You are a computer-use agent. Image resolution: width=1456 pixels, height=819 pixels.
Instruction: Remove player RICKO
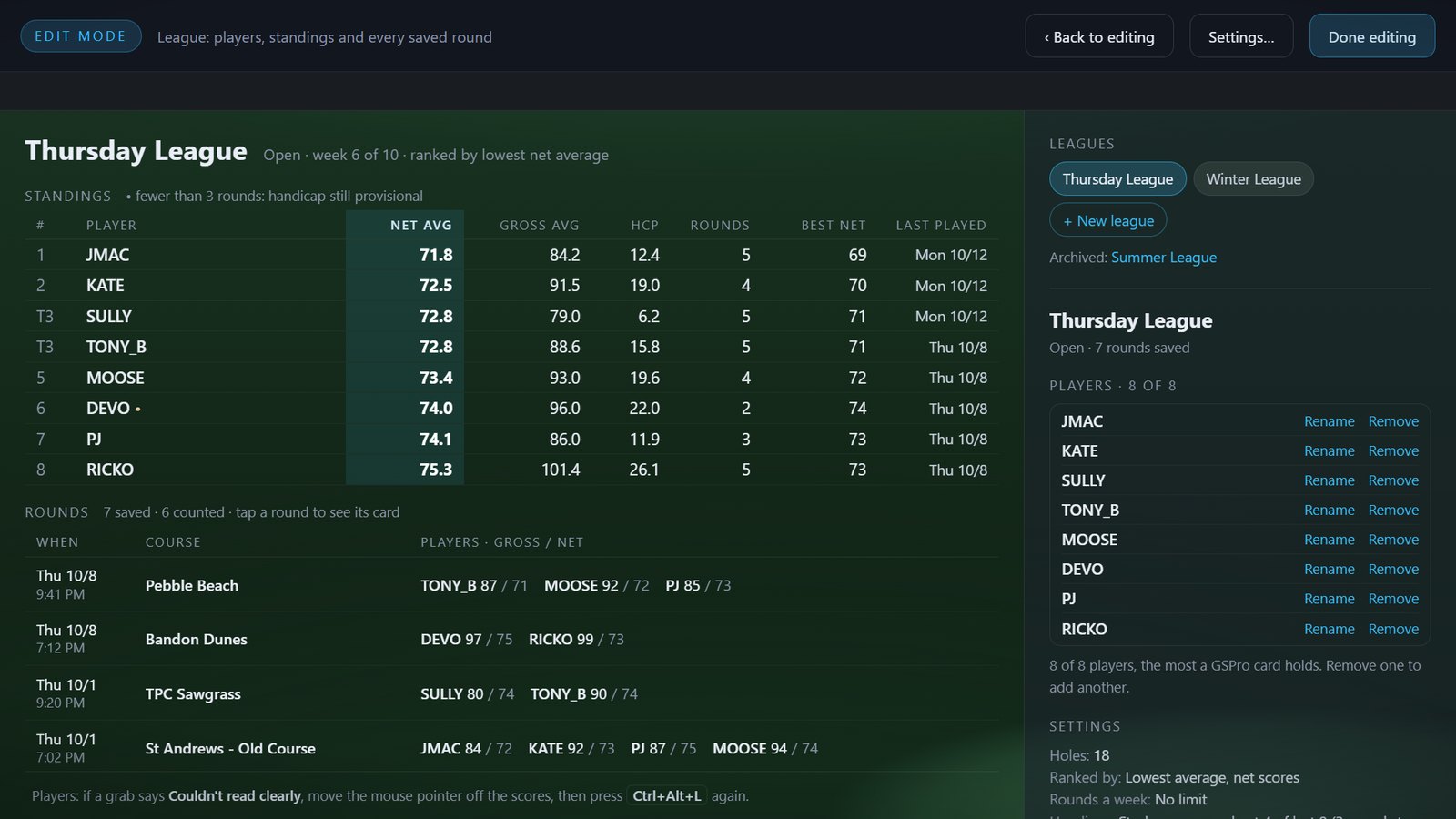point(1393,629)
